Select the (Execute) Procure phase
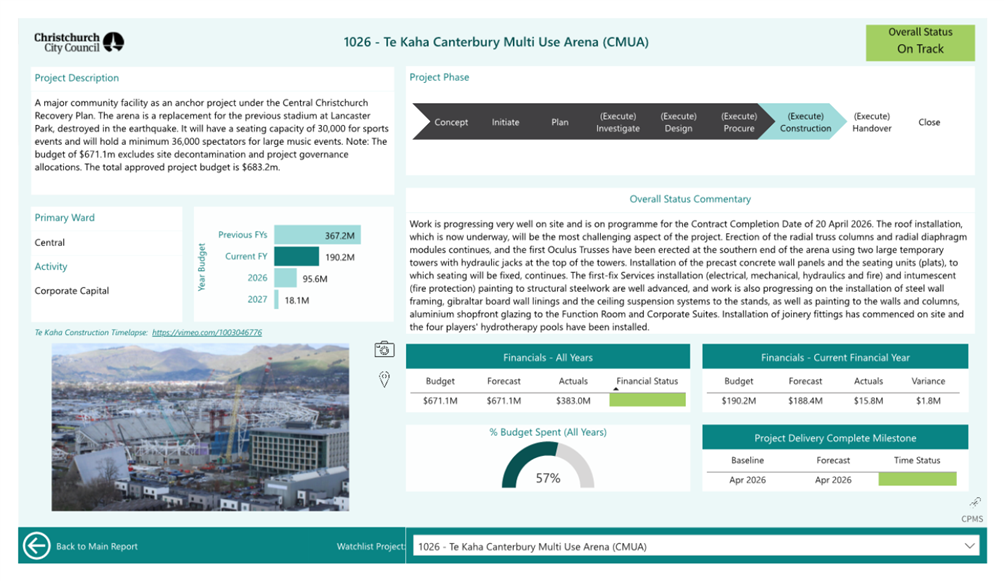 tap(739, 122)
